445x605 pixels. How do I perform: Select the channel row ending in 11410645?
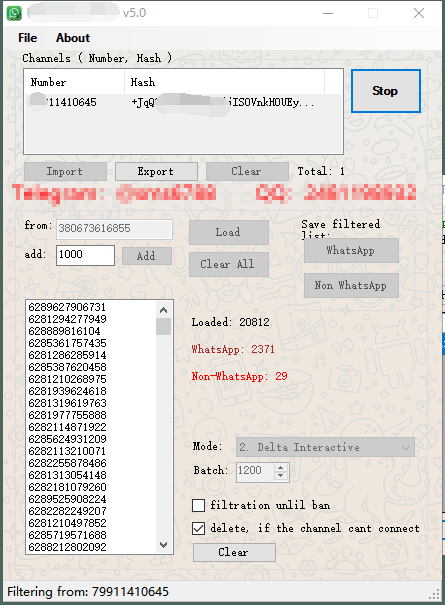pyautogui.click(x=183, y=102)
